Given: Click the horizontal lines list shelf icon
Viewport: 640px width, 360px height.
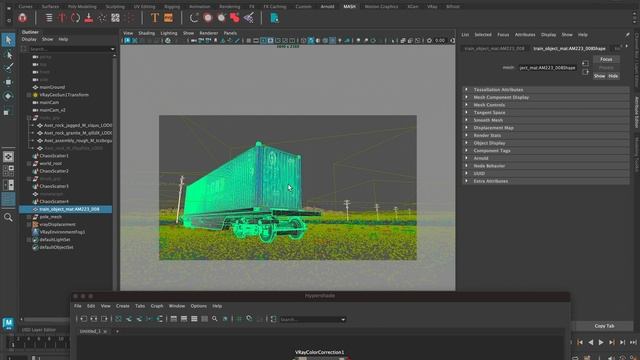Looking at the screenshot, I should click(x=49, y=18).
